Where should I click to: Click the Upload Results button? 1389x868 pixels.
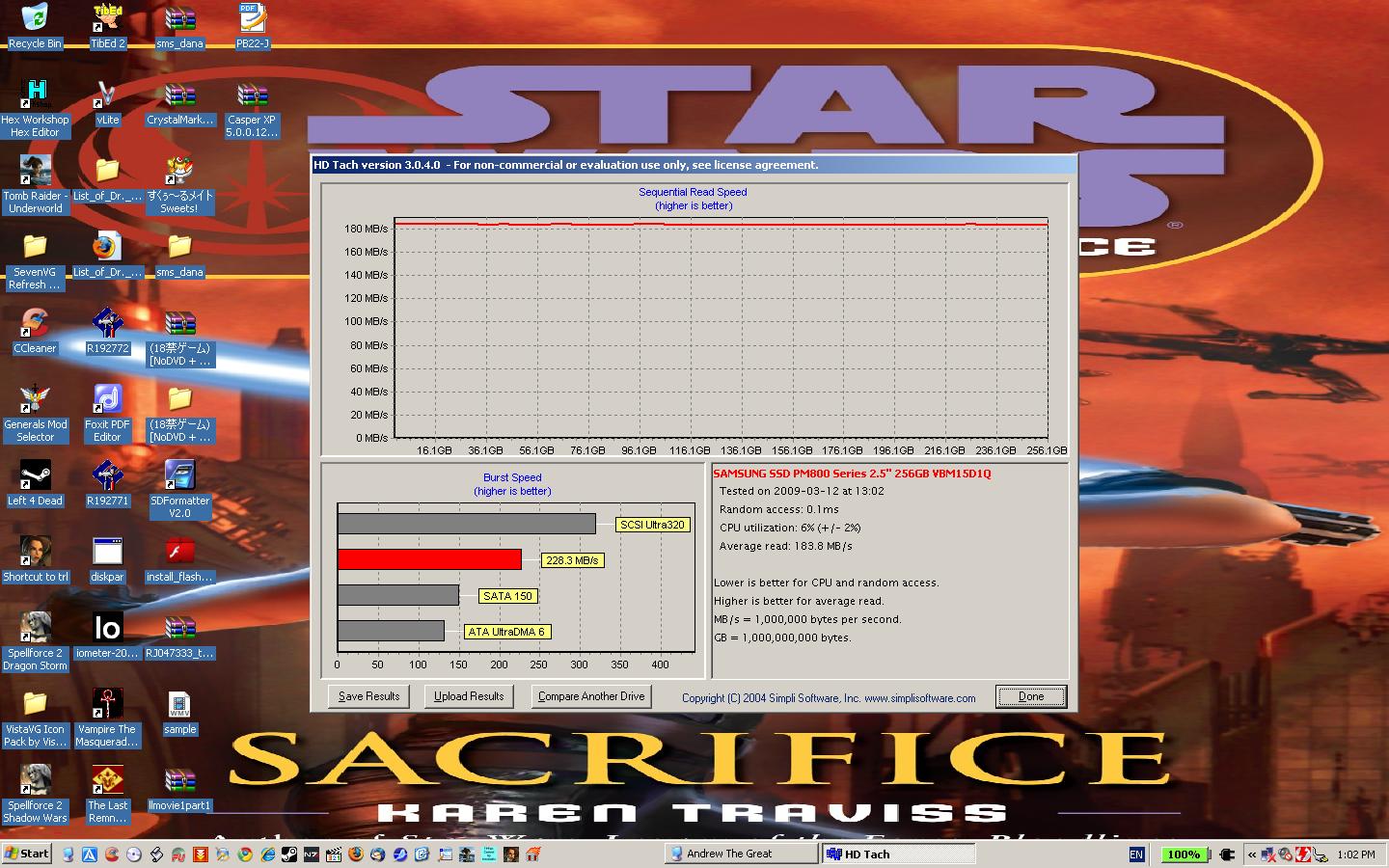(469, 696)
